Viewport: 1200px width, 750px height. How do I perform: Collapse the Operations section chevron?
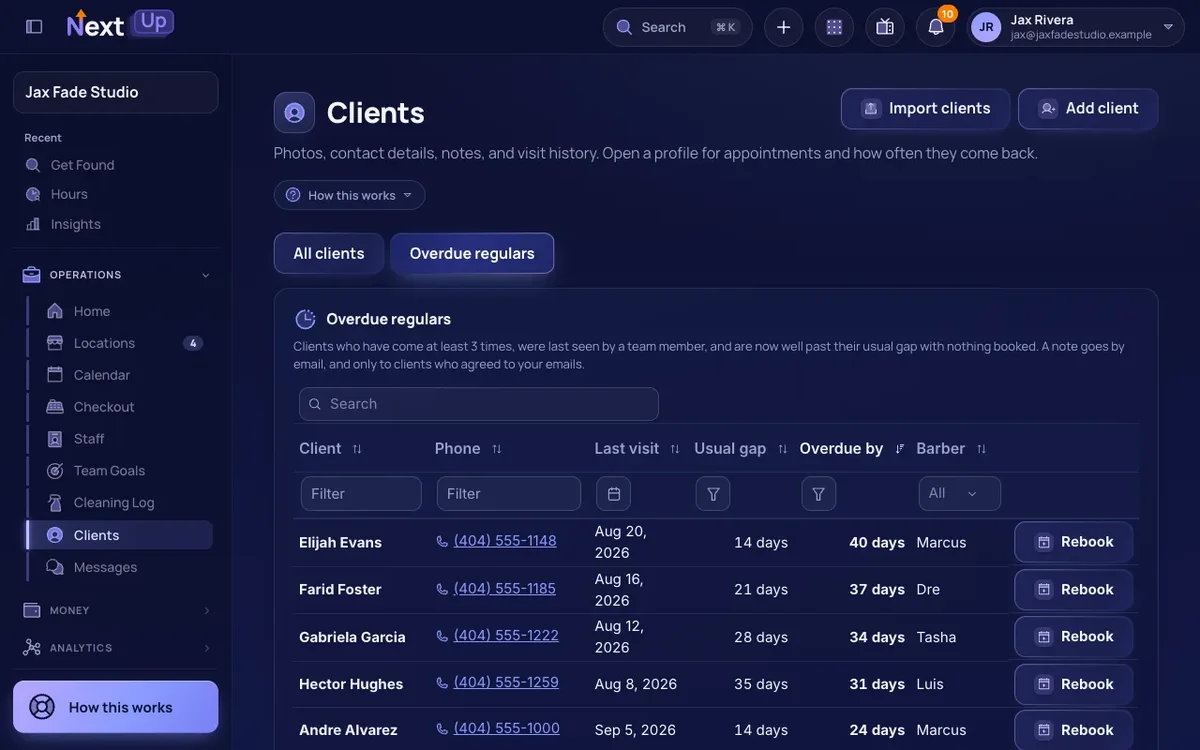[x=206, y=275]
